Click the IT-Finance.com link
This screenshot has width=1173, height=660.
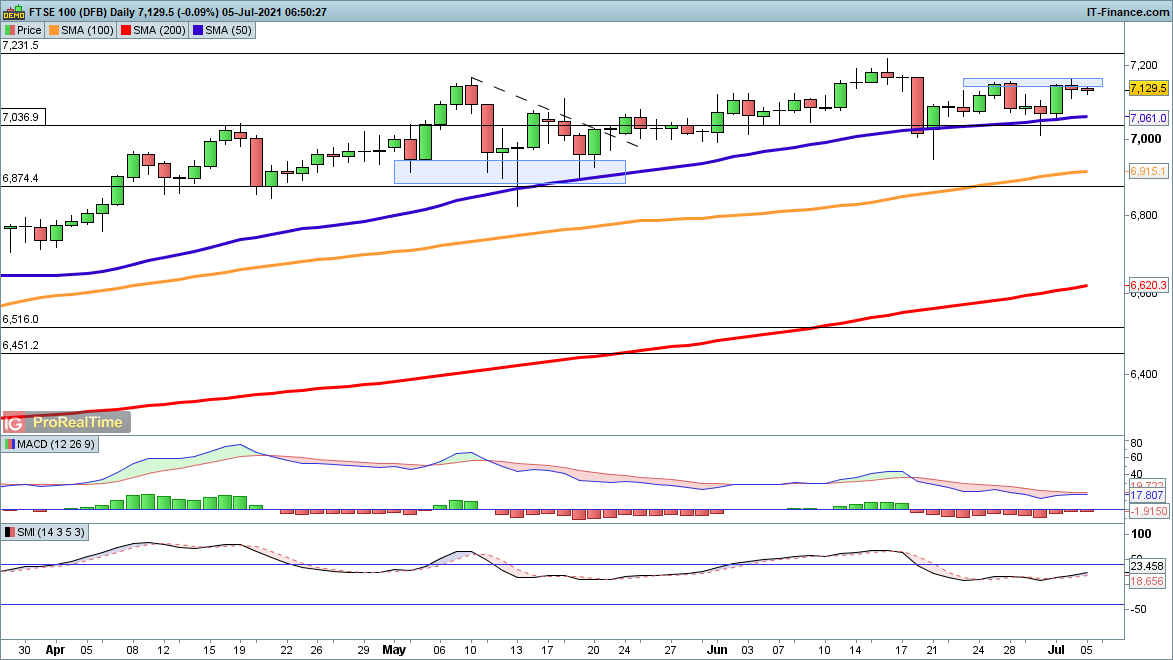1127,11
